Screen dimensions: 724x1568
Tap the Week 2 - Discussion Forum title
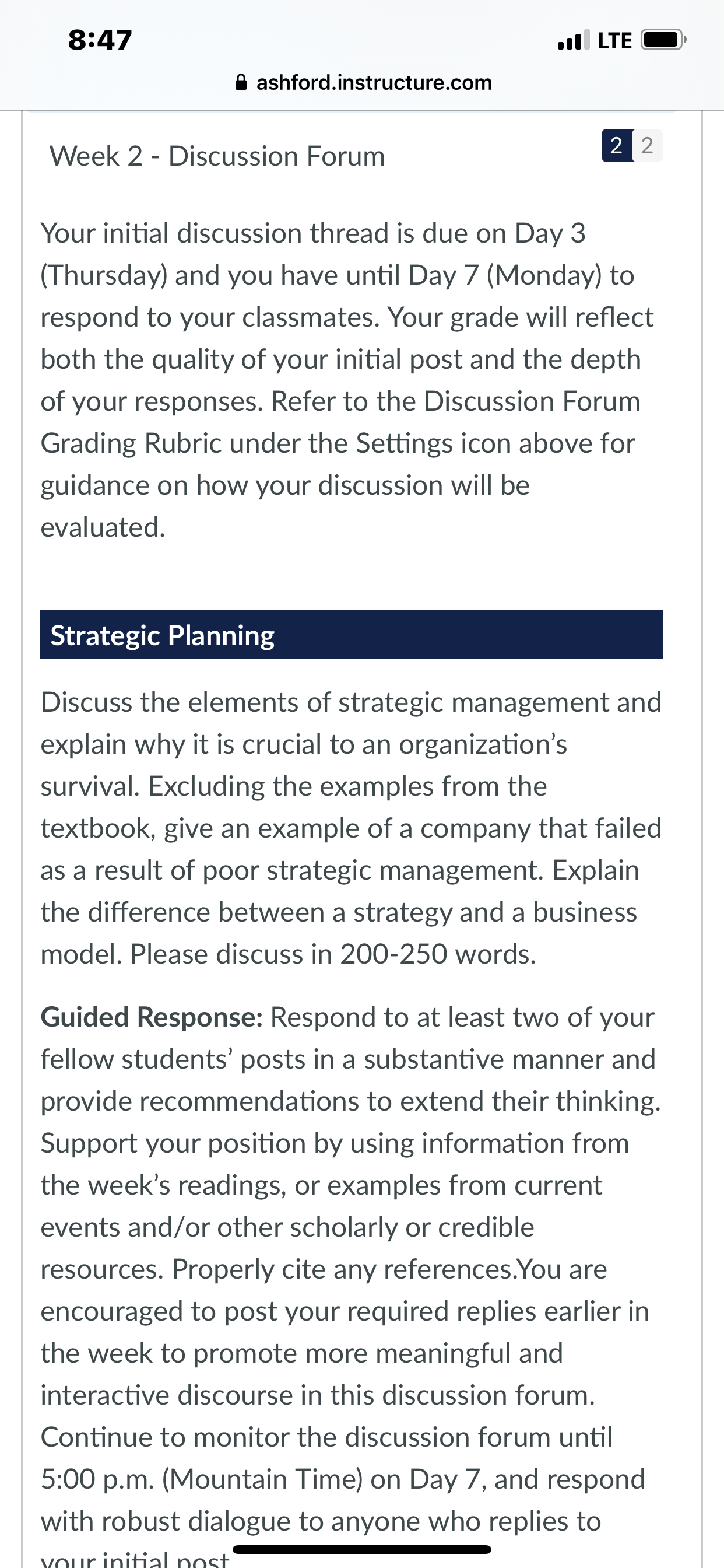[217, 156]
